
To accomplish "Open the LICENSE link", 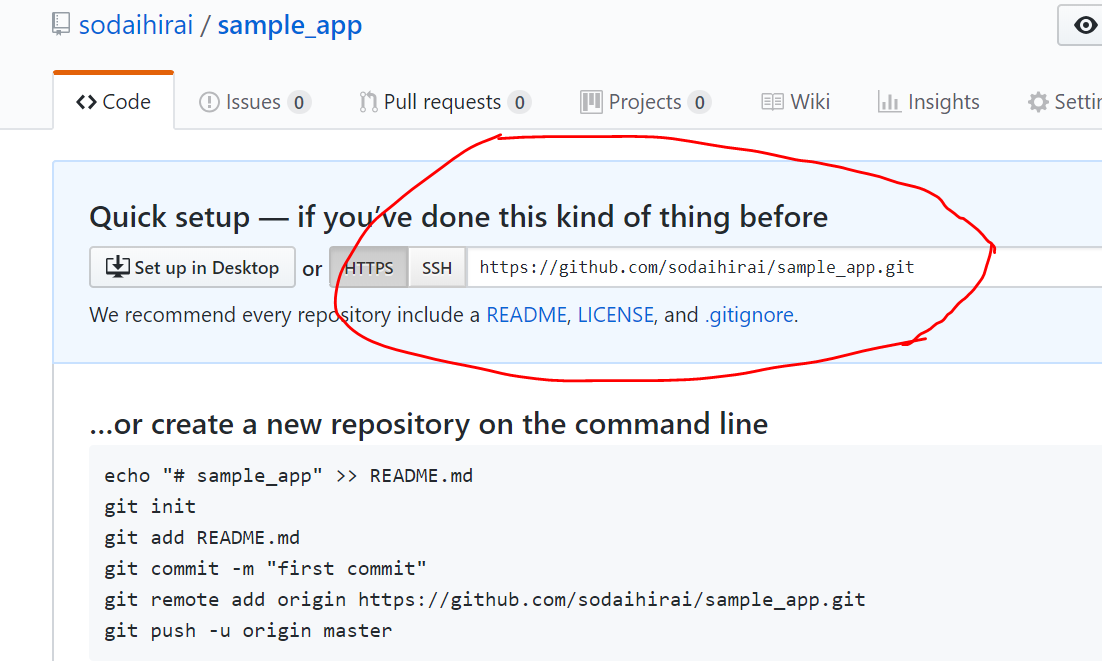I will click(x=616, y=315).
